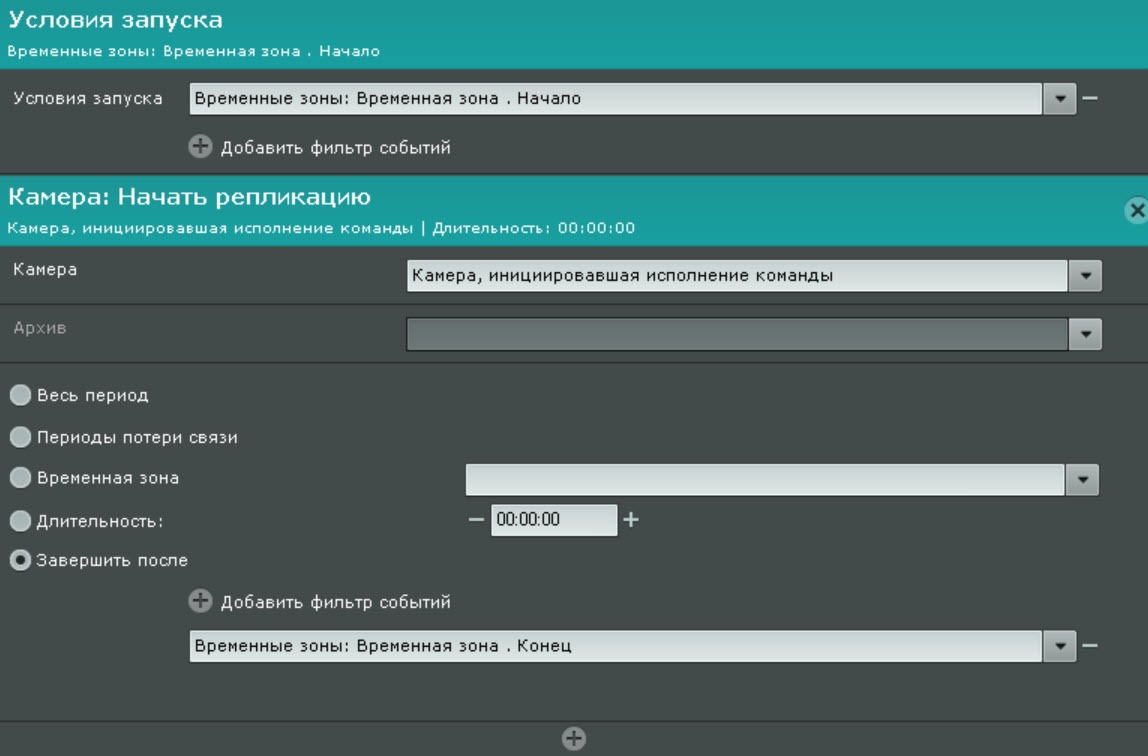Click the plus icon at the bottom to add action
1148x756 pixels.
coord(573,739)
